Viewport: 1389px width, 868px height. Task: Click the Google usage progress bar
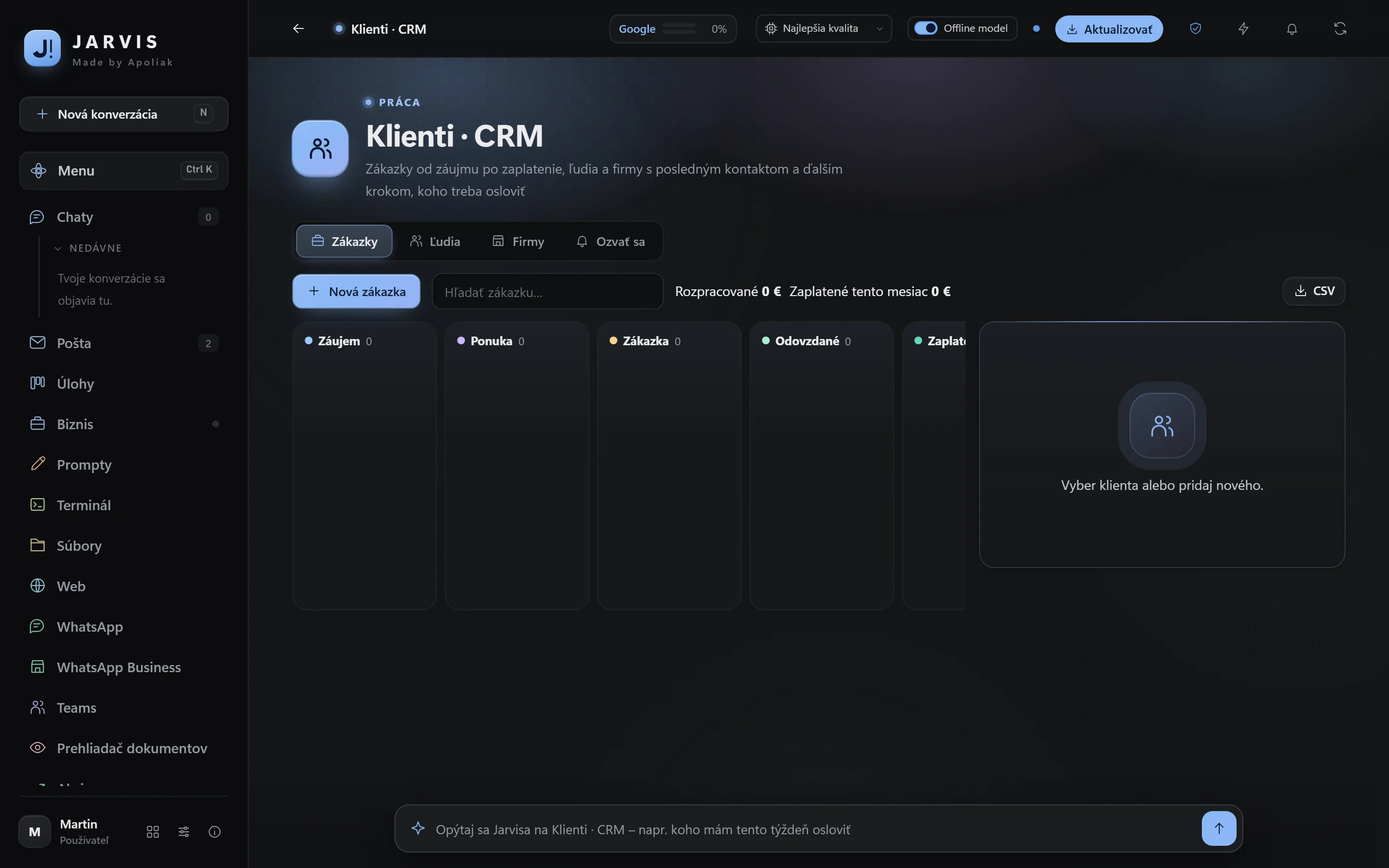679,29
